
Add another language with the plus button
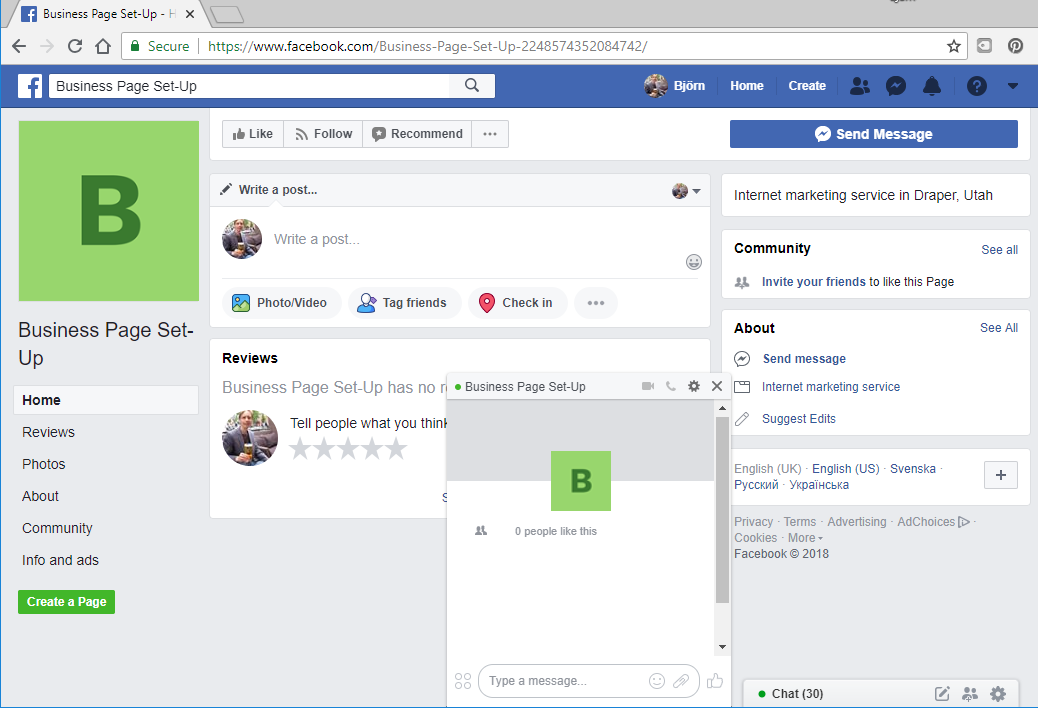1001,475
